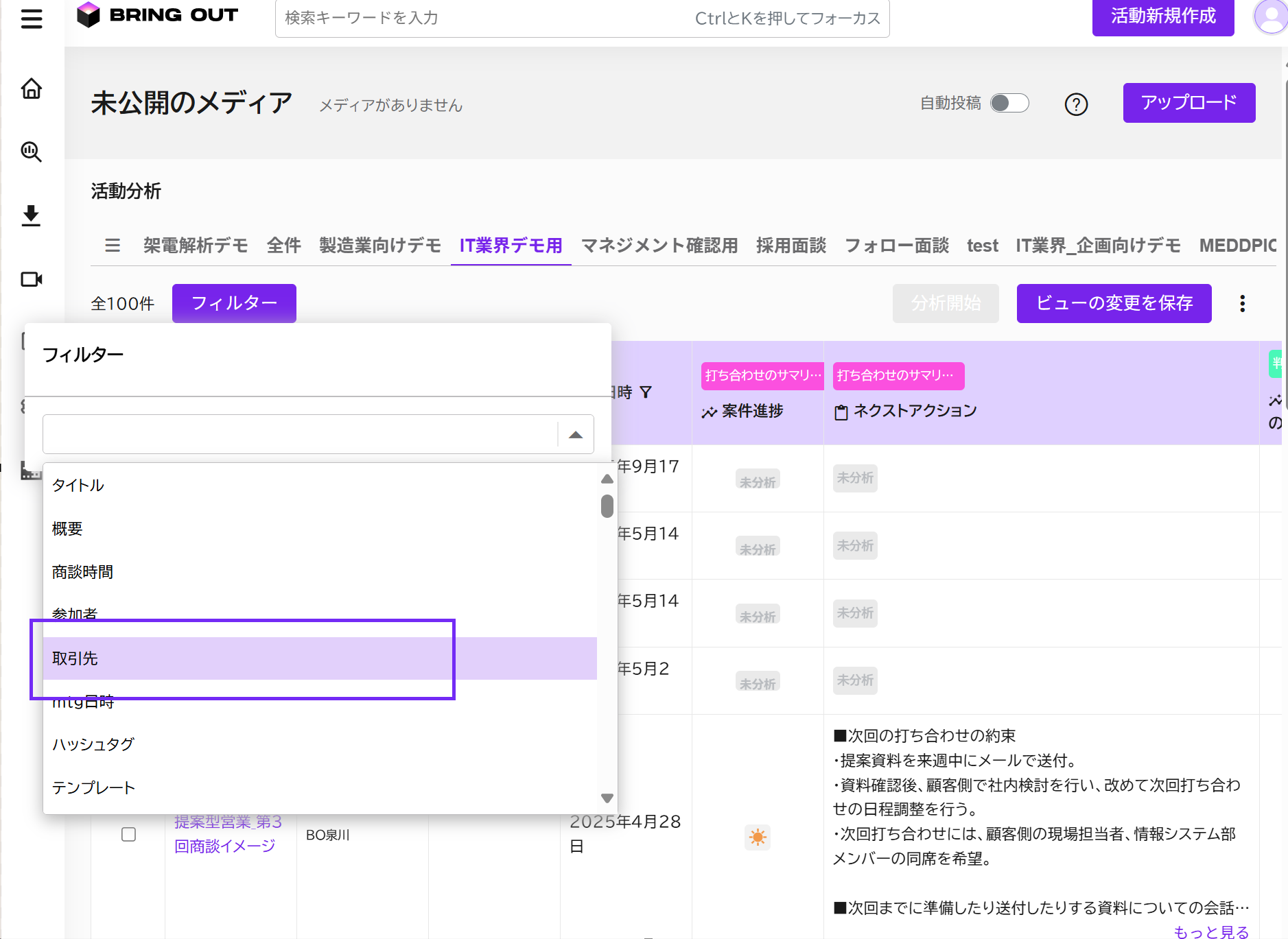Click the download icon in the sidebar
Screen dimensions: 1288x939
32,215
